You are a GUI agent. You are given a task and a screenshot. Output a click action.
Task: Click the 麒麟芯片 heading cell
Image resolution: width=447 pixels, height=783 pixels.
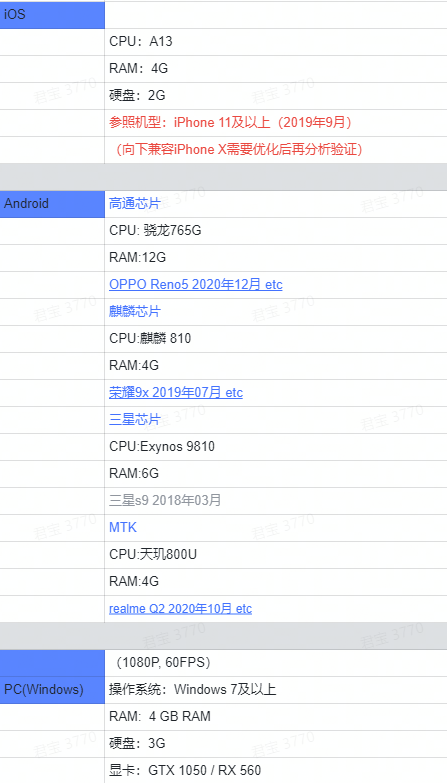coord(276,312)
